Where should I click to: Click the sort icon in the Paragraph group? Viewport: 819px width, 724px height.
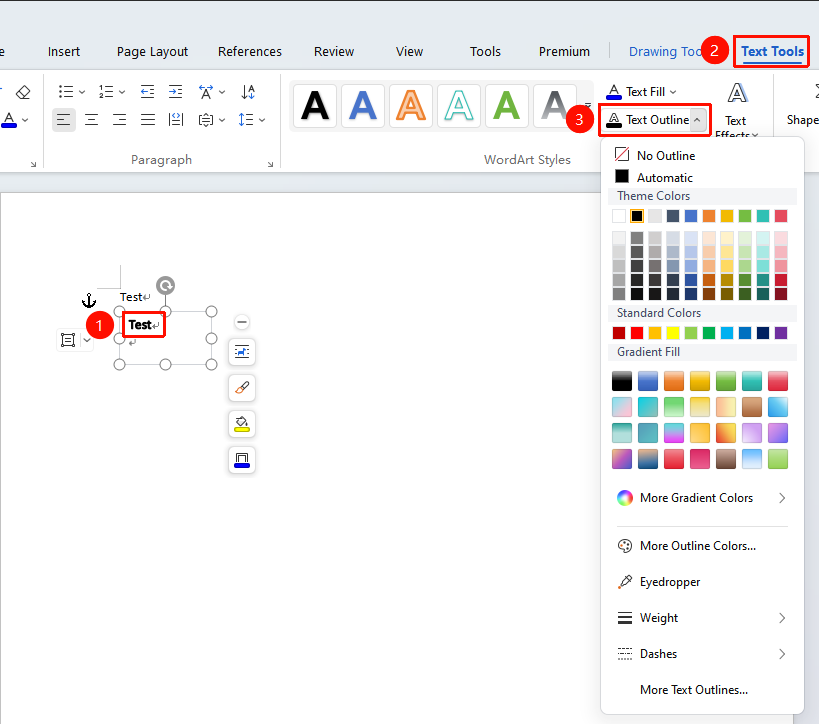248,92
